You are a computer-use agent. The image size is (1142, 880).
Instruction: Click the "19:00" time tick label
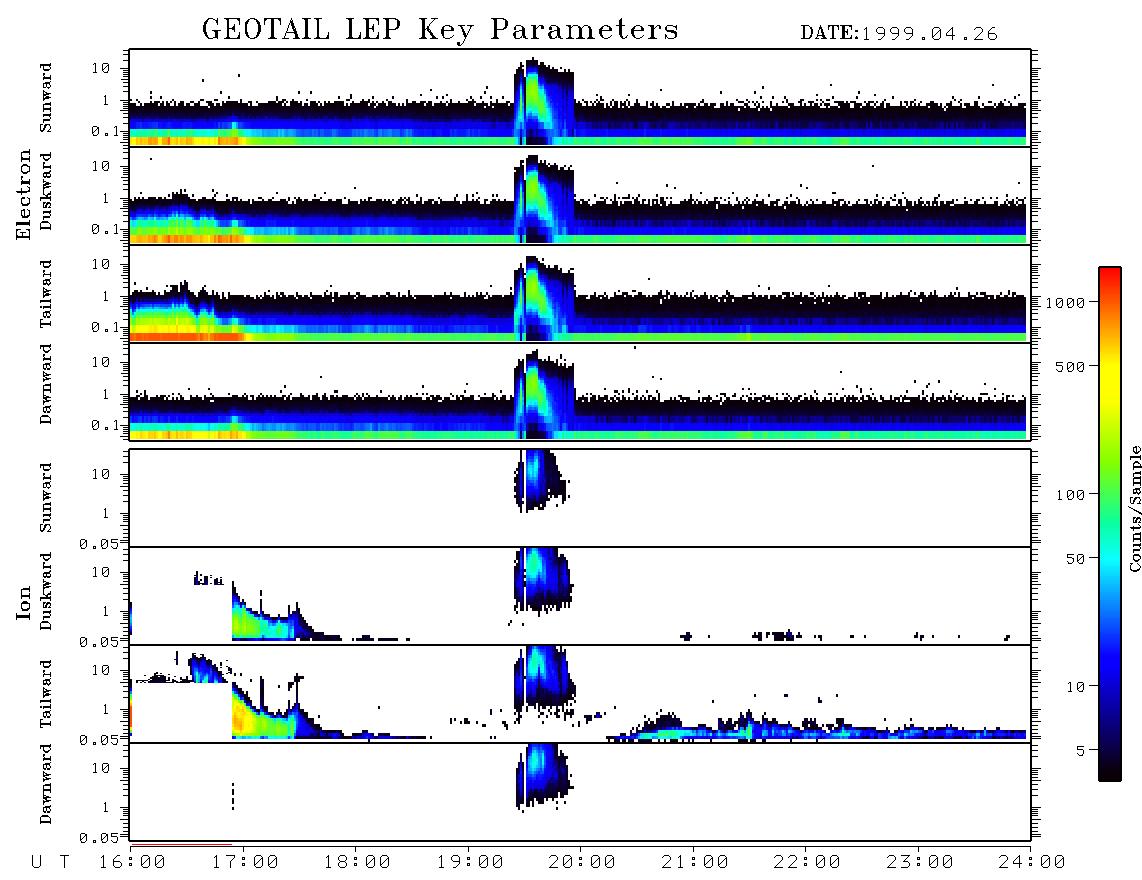470,862
